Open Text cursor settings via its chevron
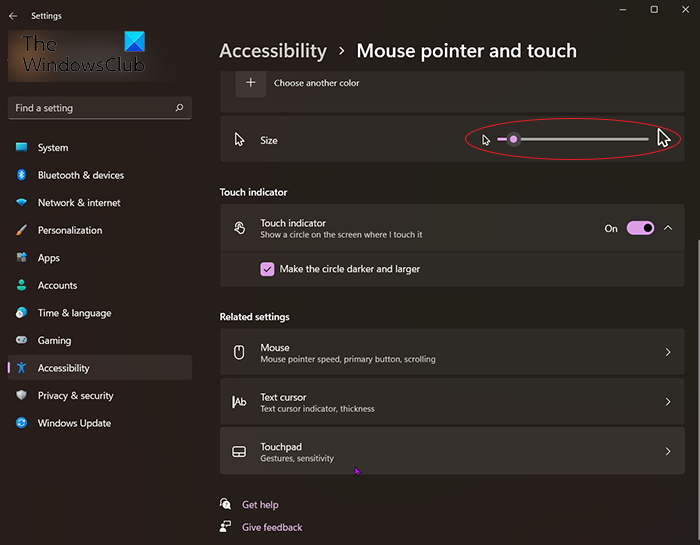Viewport: 700px width, 545px height. 668,402
